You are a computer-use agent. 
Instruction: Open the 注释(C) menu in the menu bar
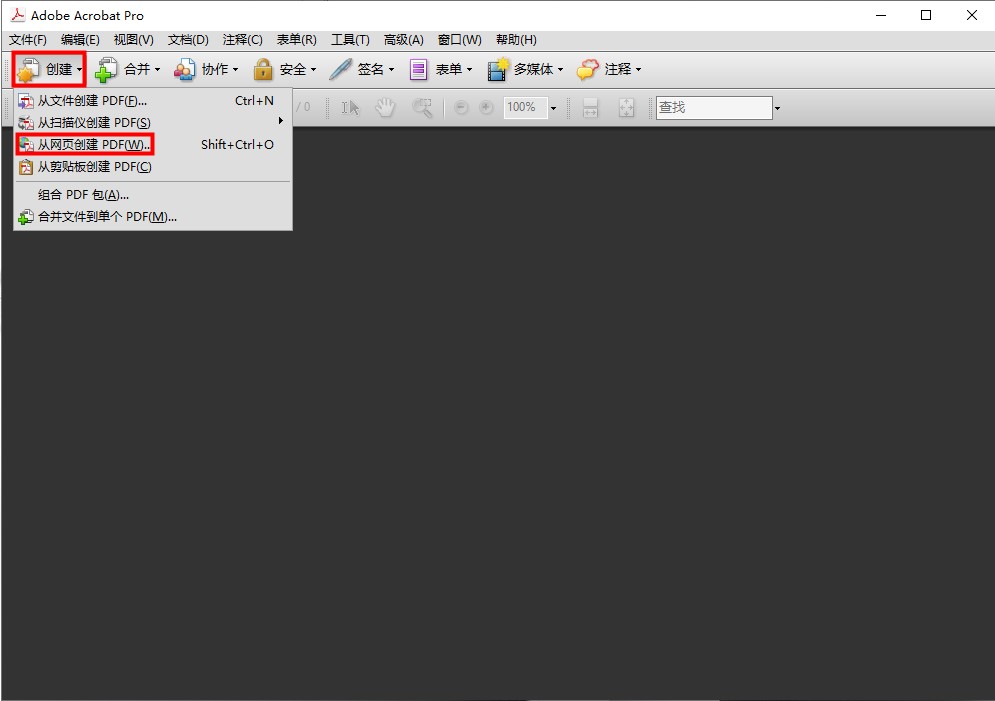click(x=242, y=40)
